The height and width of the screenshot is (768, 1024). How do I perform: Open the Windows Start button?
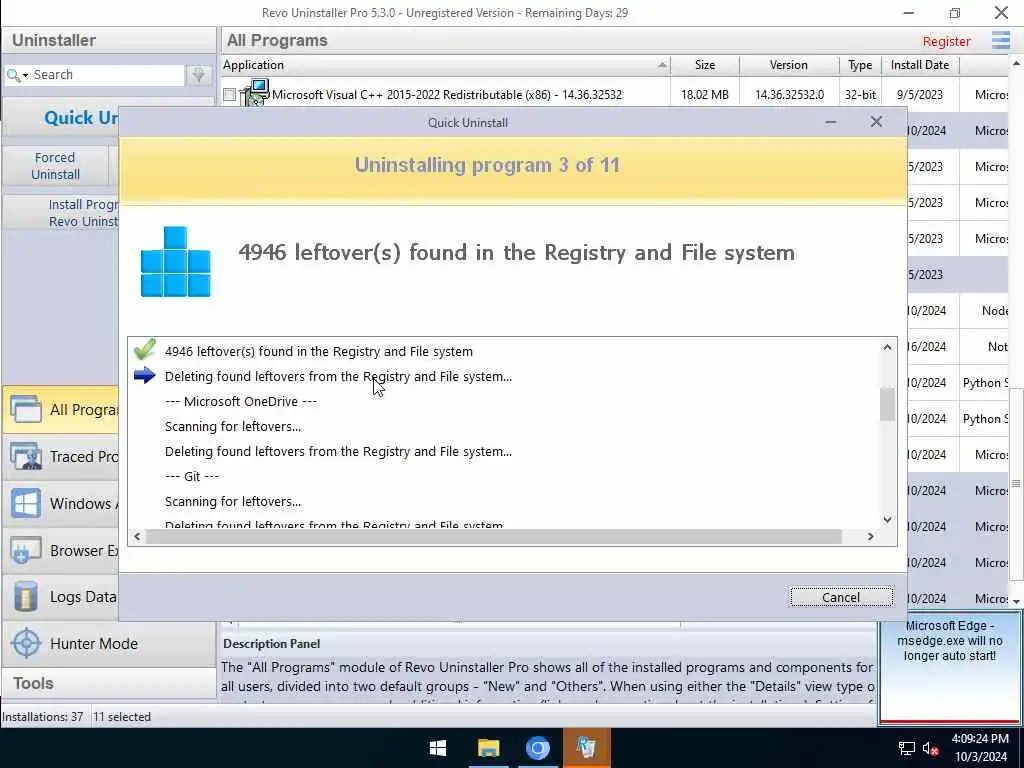(438, 748)
